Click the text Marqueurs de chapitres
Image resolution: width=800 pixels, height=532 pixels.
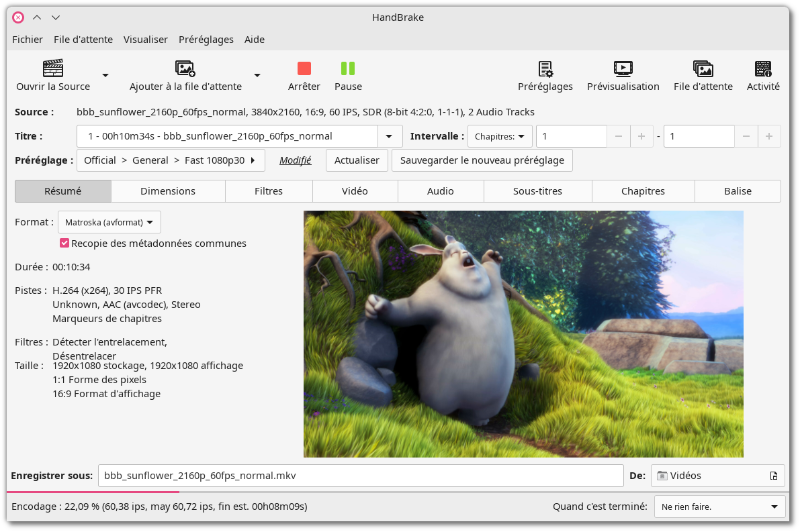(x=107, y=319)
